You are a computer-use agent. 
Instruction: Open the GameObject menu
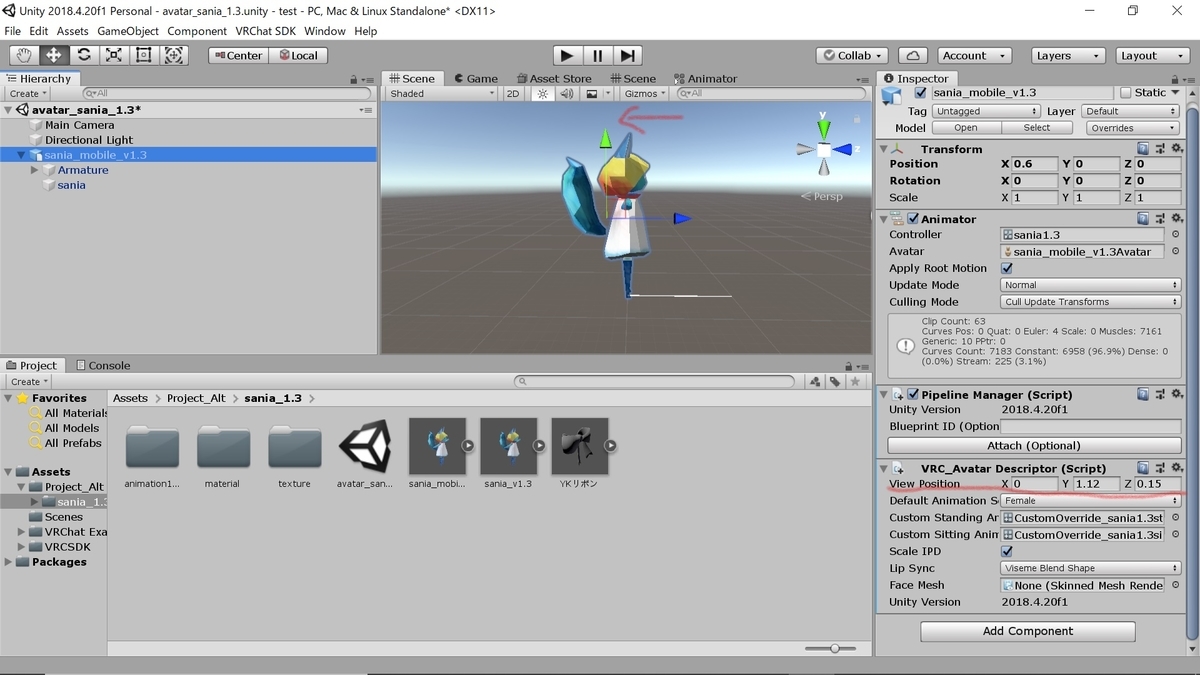(128, 31)
